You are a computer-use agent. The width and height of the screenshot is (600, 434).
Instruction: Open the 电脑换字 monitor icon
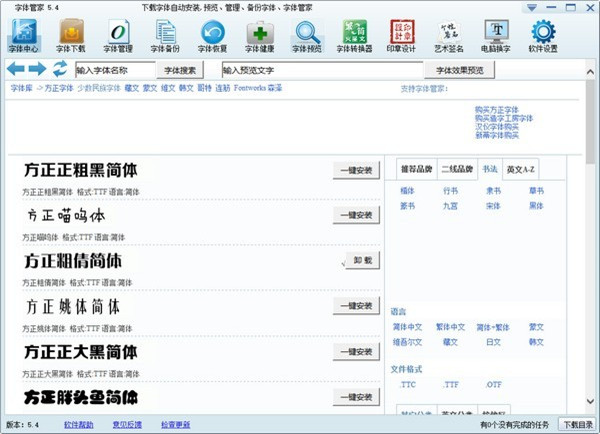pyautogui.click(x=496, y=36)
